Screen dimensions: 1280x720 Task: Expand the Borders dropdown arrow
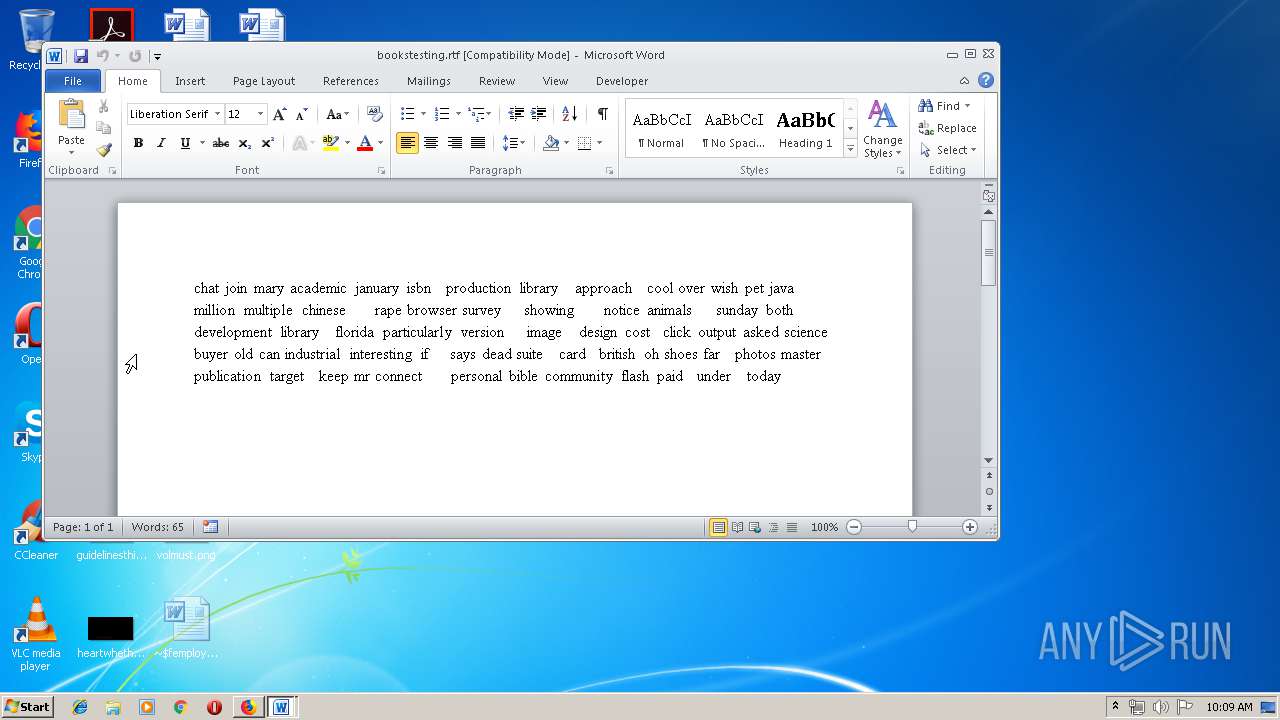pos(599,143)
